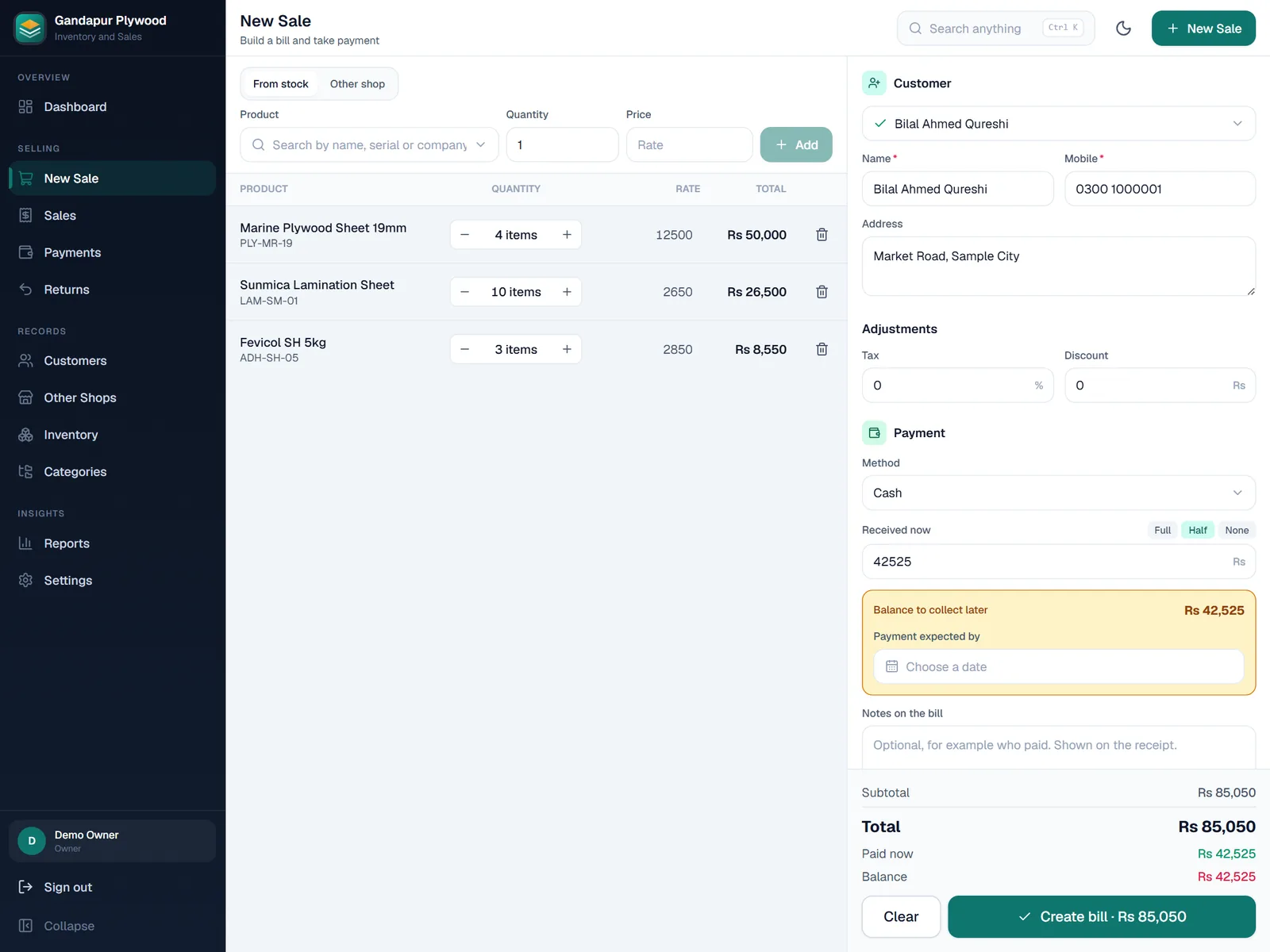1270x952 pixels.
Task: Click the Gandapur Plywood logo icon
Action: pos(30,29)
